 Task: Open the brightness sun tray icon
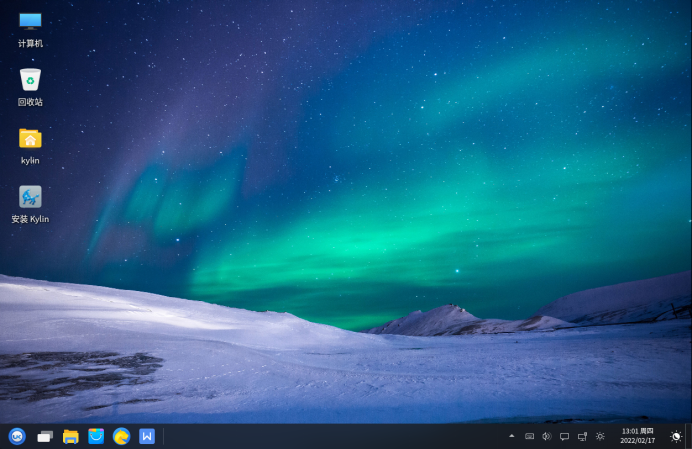(600, 437)
